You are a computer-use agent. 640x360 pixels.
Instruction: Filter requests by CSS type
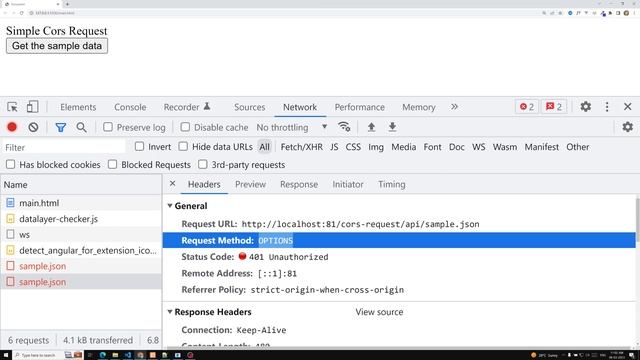pos(353,147)
